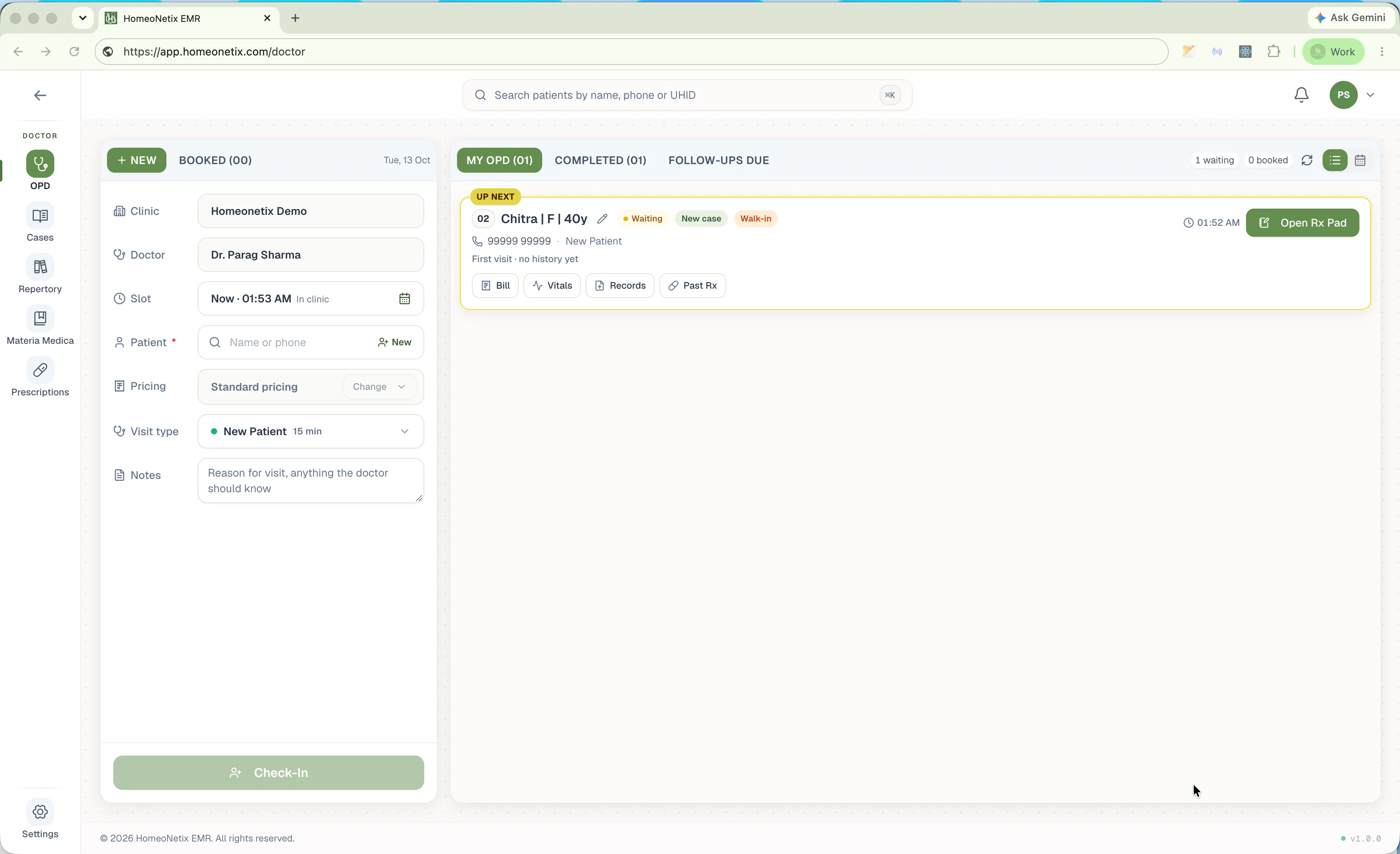Click the React DevTools extension icon

click(x=1245, y=52)
